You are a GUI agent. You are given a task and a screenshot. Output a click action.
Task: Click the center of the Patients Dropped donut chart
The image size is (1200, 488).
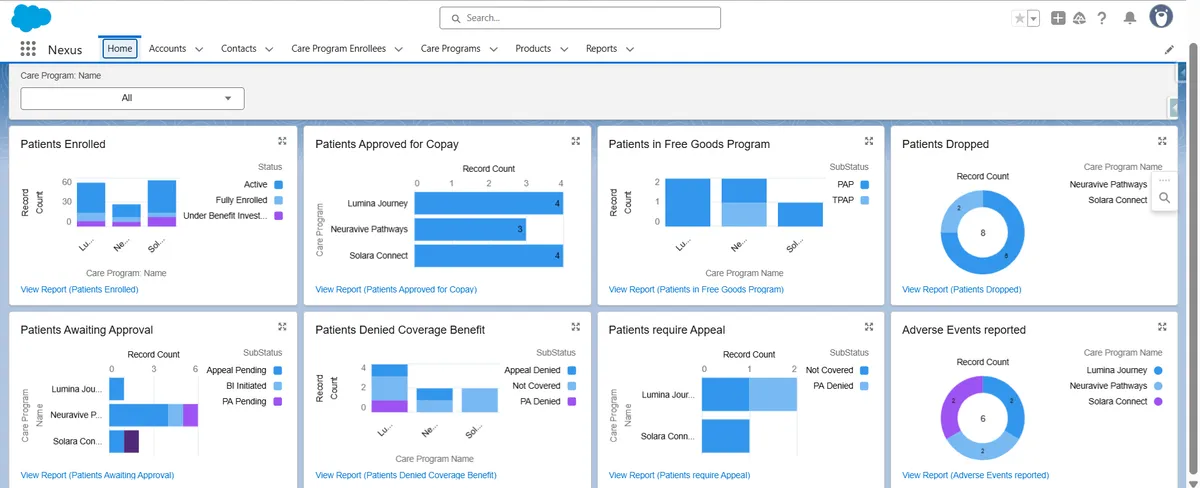[x=983, y=232]
